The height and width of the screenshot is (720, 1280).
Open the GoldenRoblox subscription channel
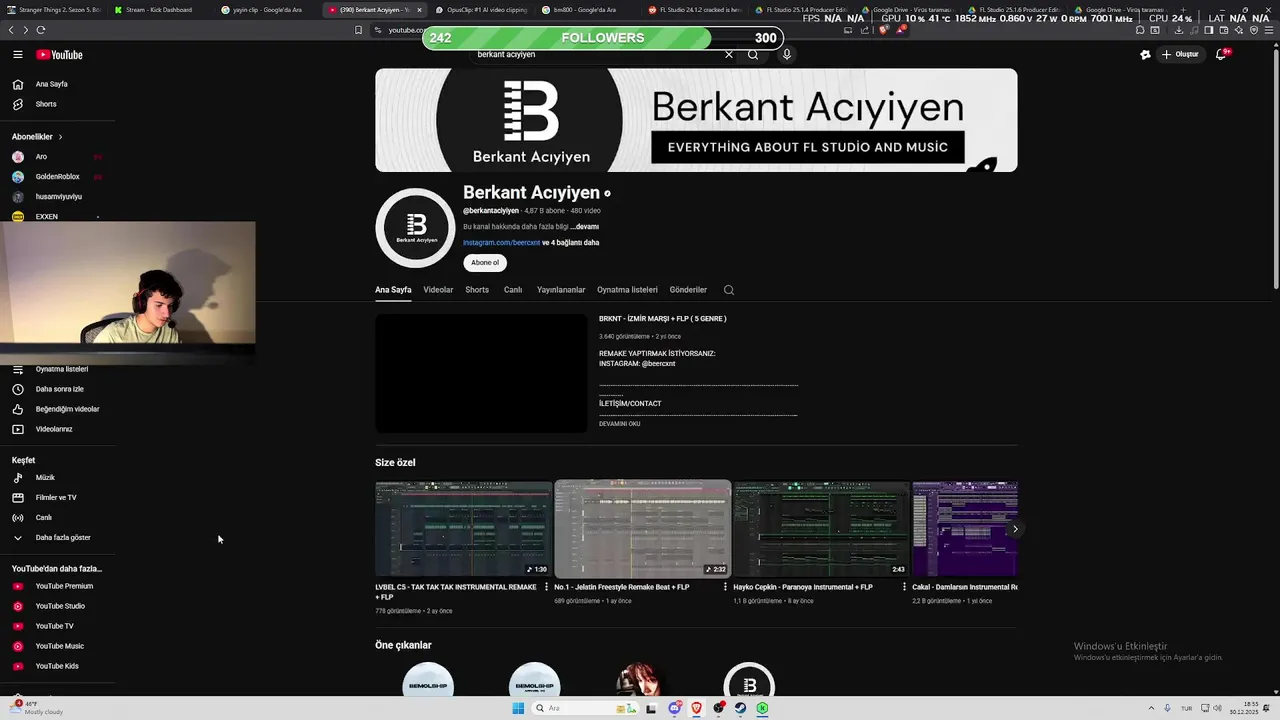point(57,177)
